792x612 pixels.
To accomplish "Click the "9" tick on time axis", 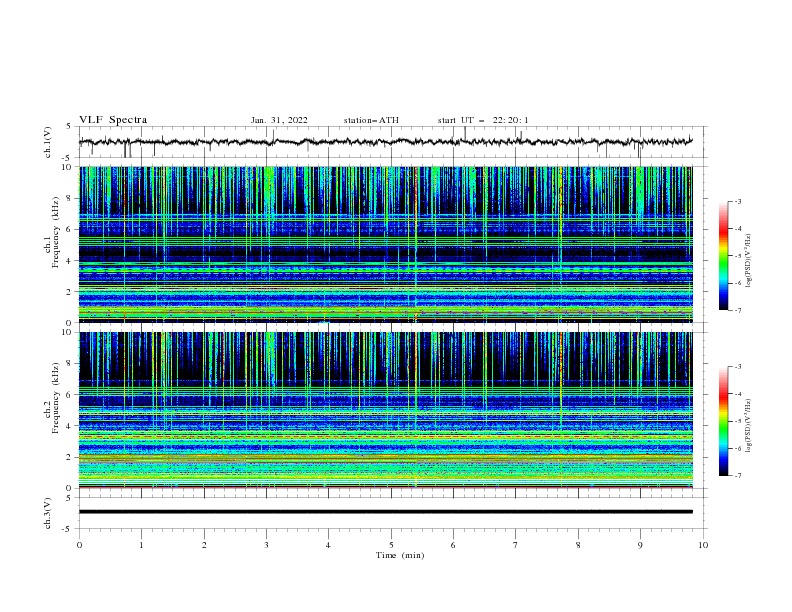I will pos(640,545).
